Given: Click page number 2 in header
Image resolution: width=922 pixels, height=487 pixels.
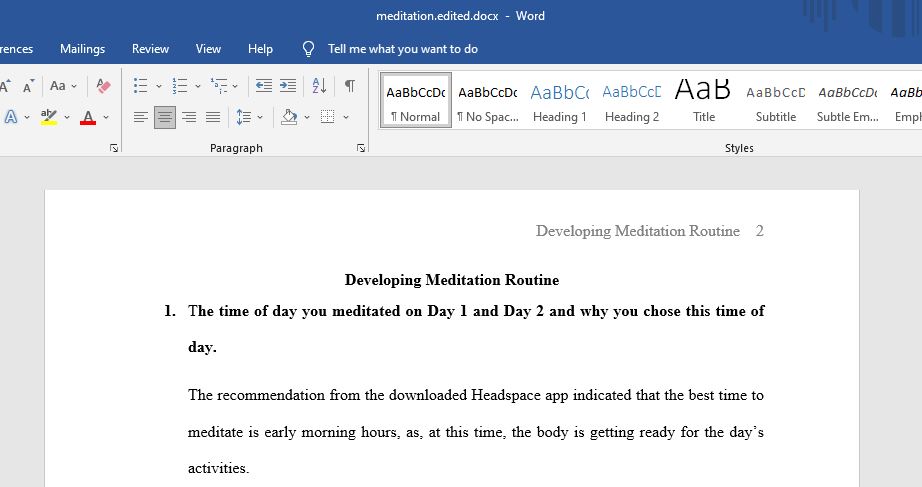Looking at the screenshot, I should click(760, 231).
